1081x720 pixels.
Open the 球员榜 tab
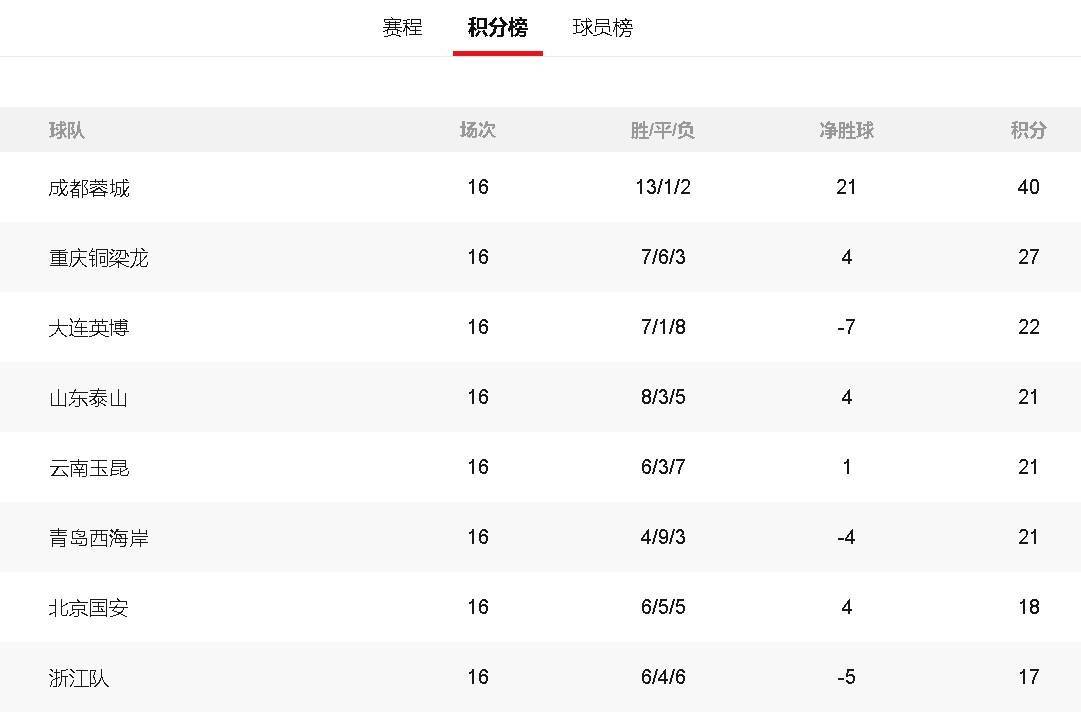603,28
